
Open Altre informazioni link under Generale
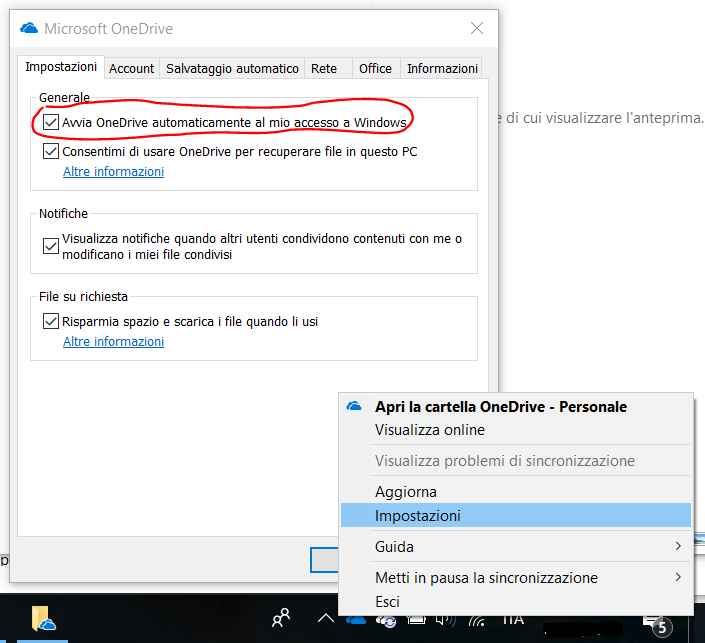[113, 172]
